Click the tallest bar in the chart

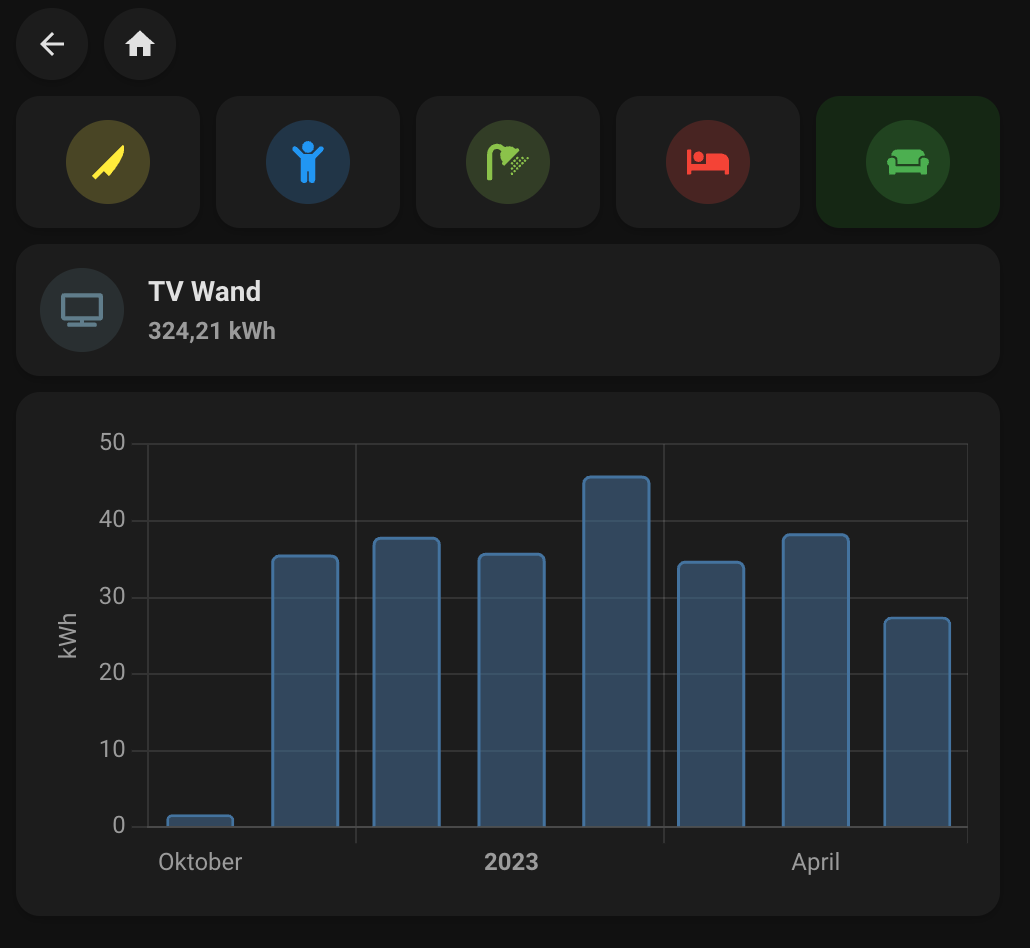[x=616, y=652]
